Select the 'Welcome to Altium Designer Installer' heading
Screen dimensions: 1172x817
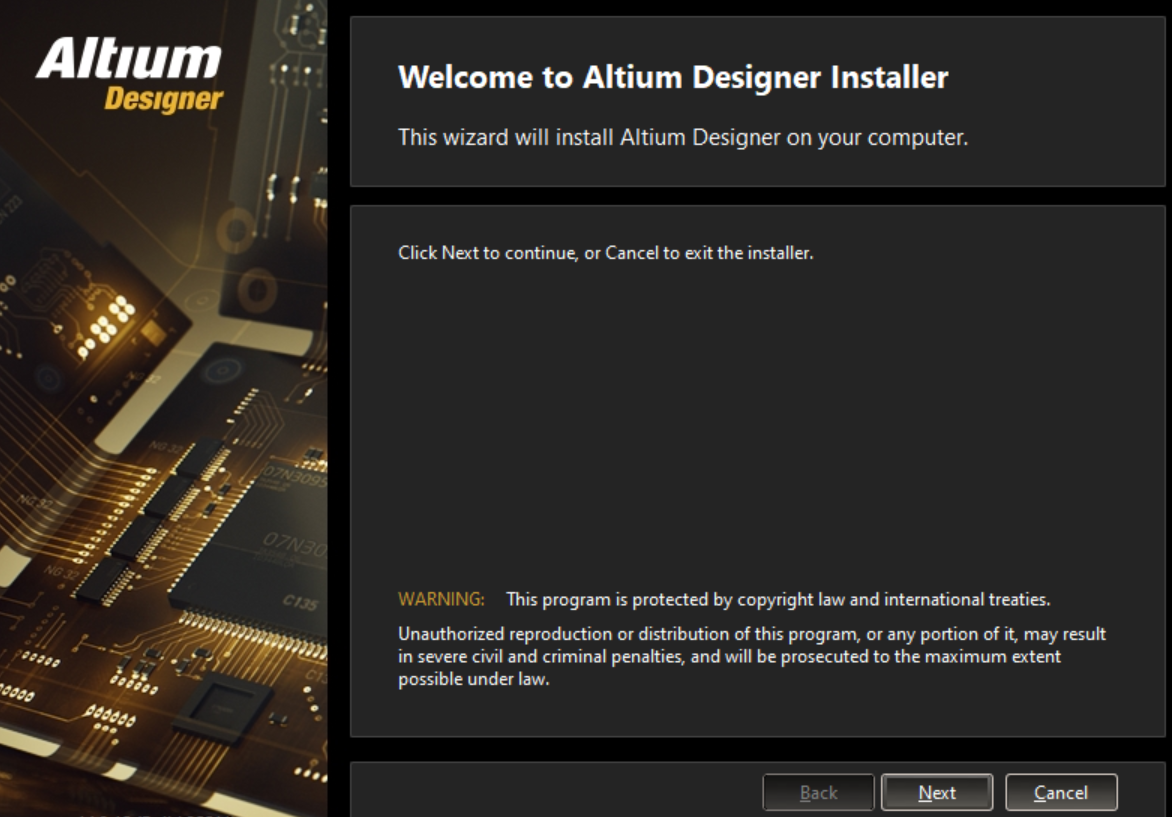[x=673, y=77]
